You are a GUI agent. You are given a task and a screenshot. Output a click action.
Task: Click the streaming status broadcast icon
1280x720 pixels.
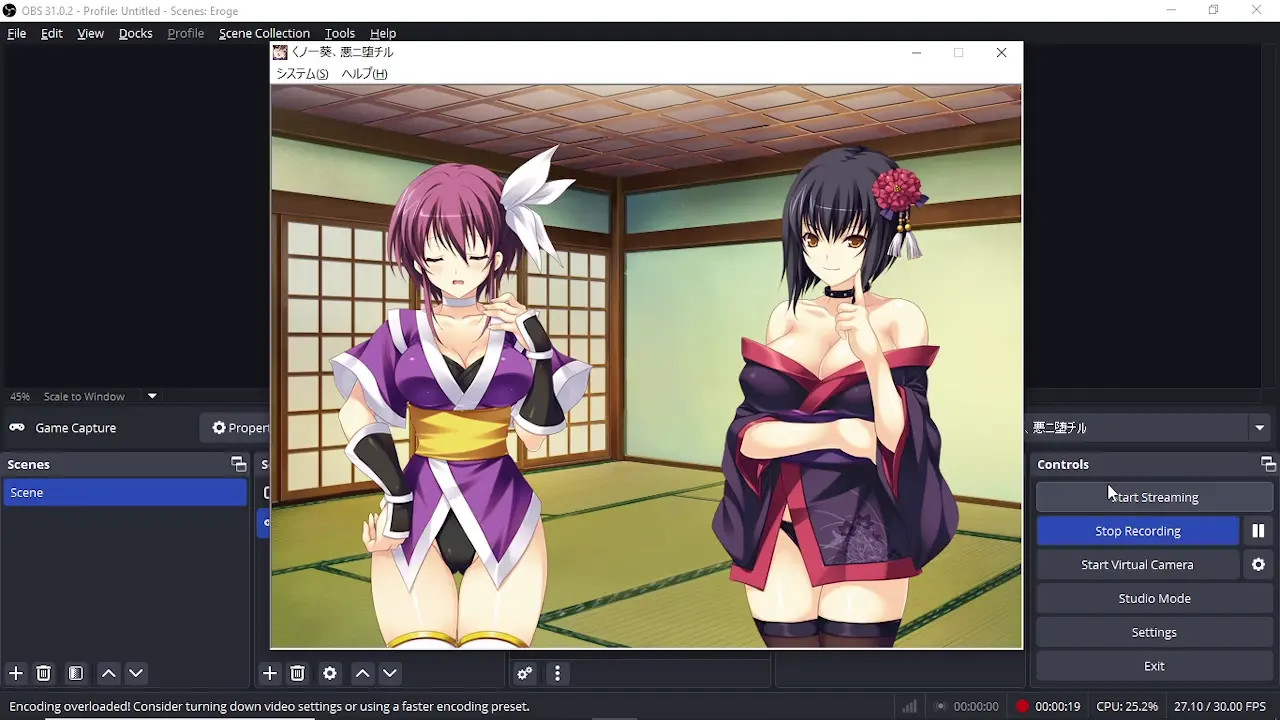point(940,706)
